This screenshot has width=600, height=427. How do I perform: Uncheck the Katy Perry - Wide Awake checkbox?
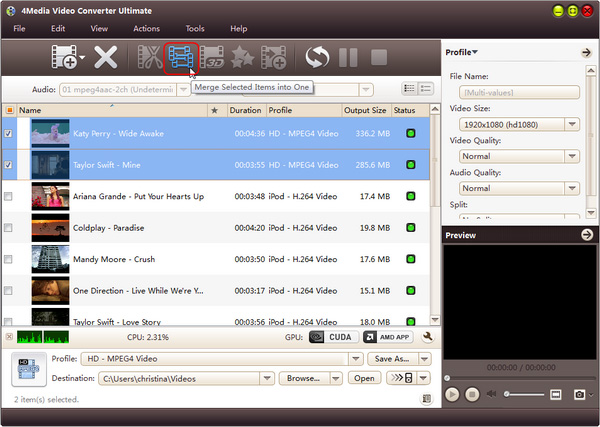point(9,133)
